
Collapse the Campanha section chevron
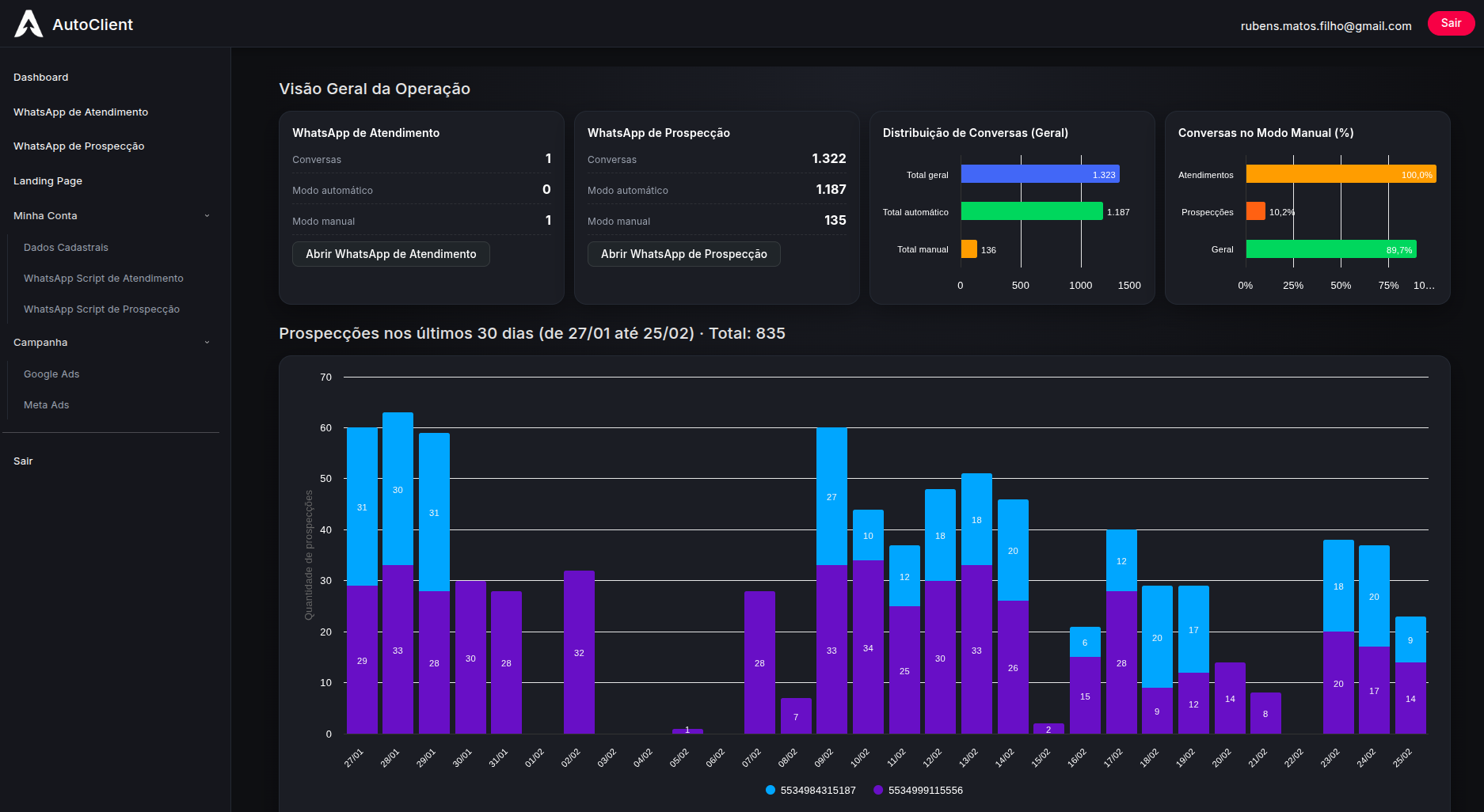(207, 343)
